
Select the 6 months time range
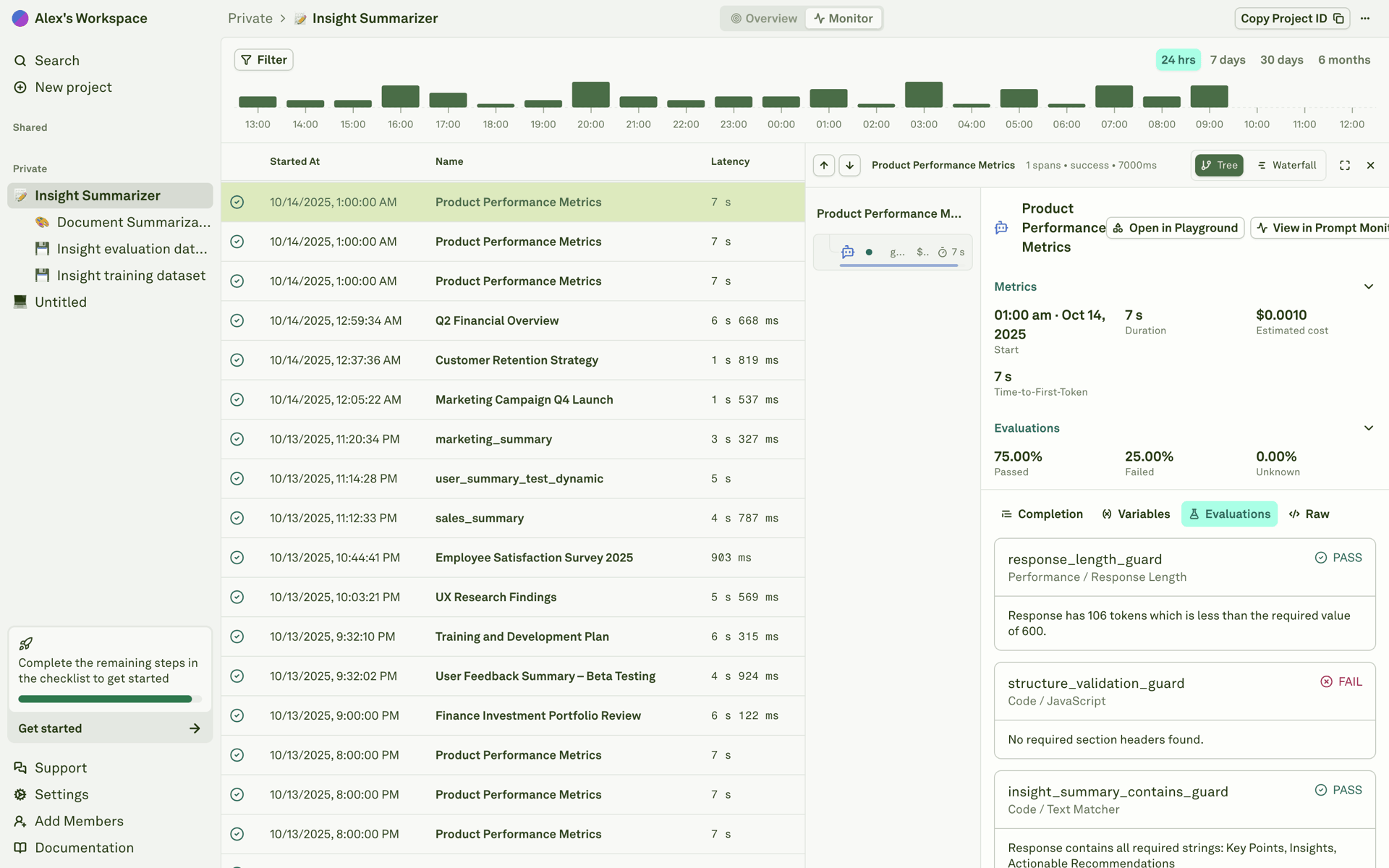pos(1344,59)
